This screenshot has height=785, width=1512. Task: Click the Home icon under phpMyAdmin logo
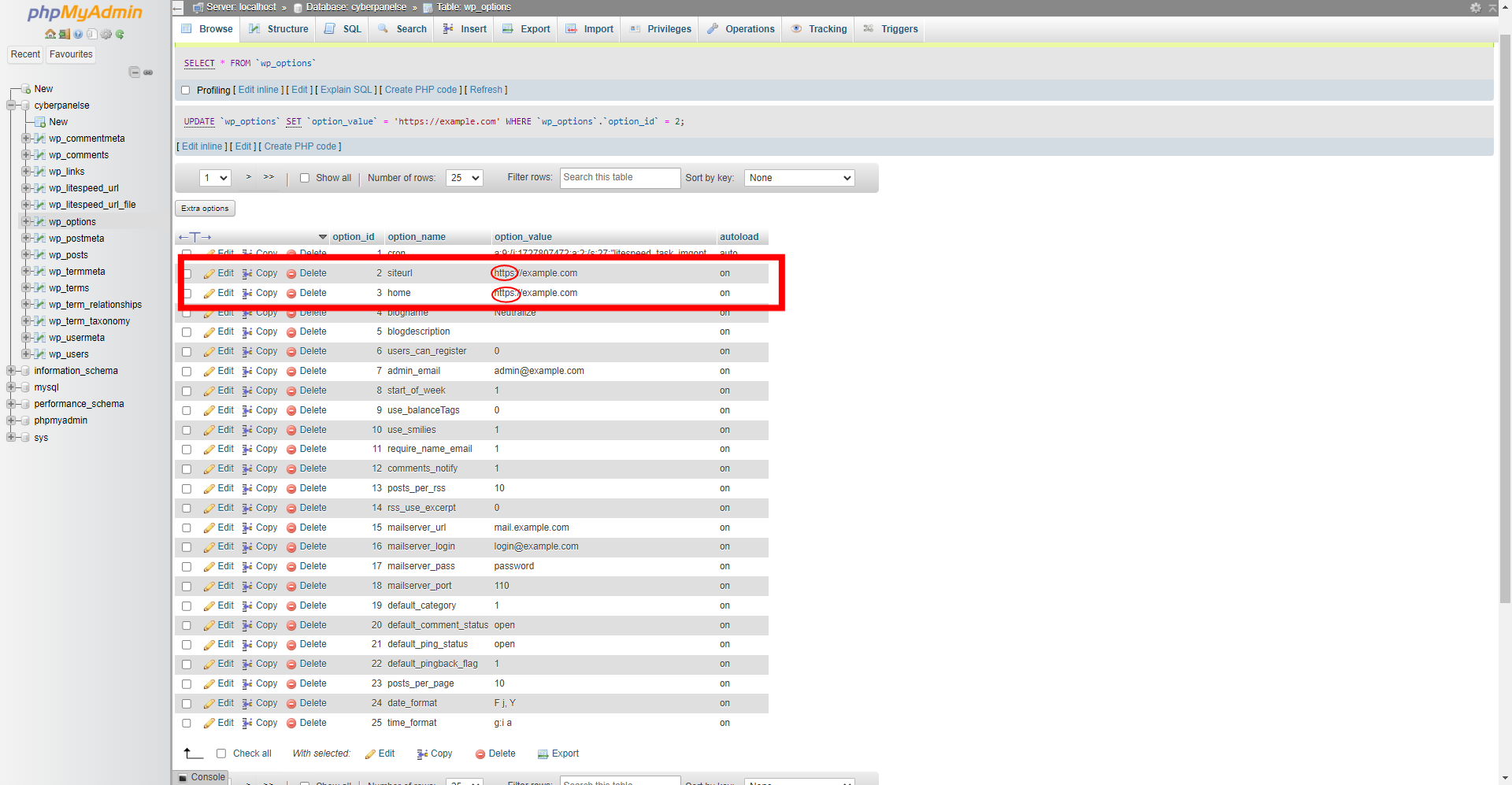[50, 34]
